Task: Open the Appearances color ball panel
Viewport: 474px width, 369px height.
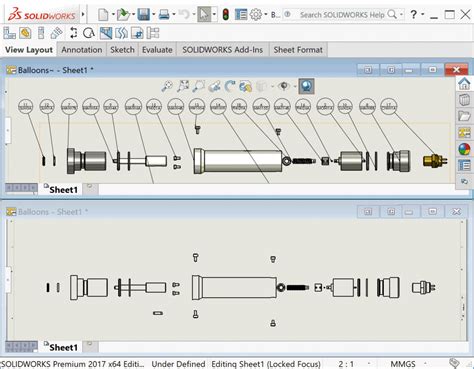Action: click(464, 149)
